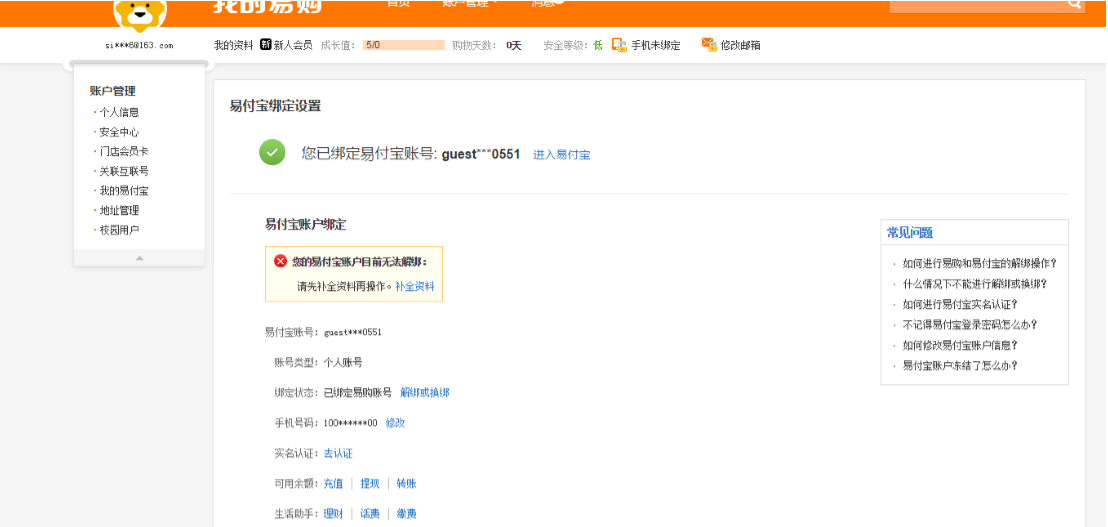Collapse the account sidebar using the up arrow
This screenshot has width=1108, height=527.
point(139,259)
